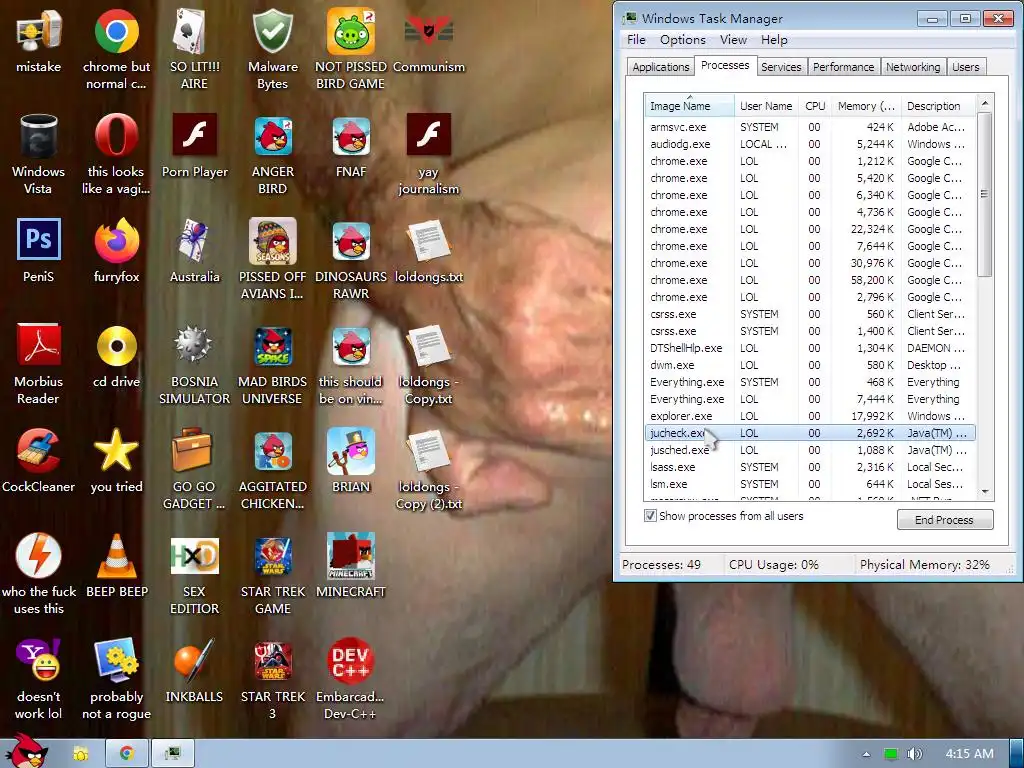The height and width of the screenshot is (768, 1024).
Task: Open the 'yay journalism' Flash icon
Action: pyautogui.click(x=428, y=154)
